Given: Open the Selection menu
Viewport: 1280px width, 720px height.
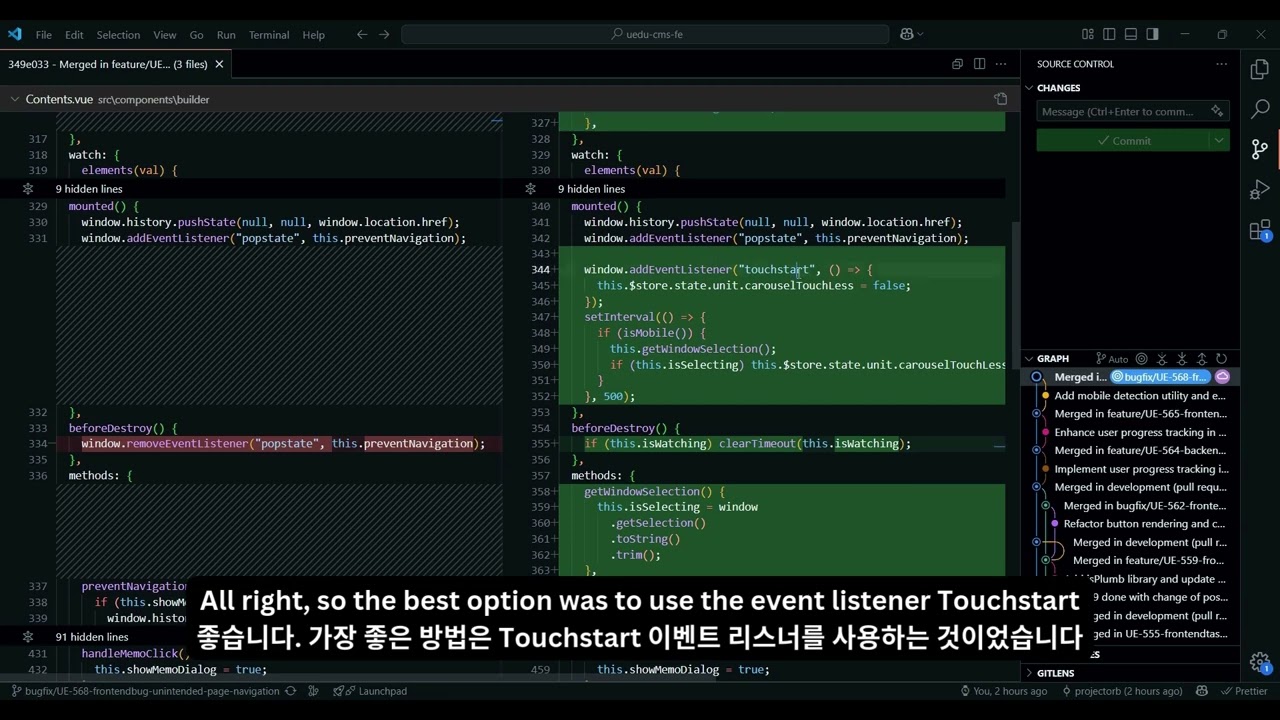Looking at the screenshot, I should coord(118,34).
